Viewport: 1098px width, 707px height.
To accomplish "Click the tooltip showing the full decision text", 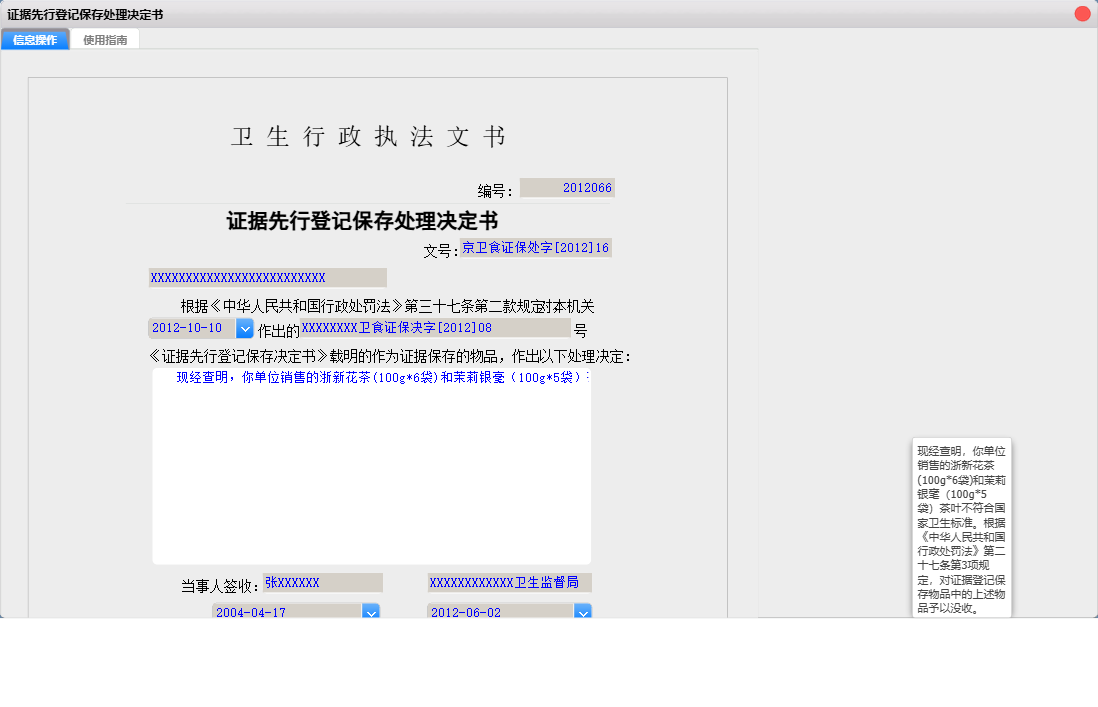I will (x=962, y=528).
